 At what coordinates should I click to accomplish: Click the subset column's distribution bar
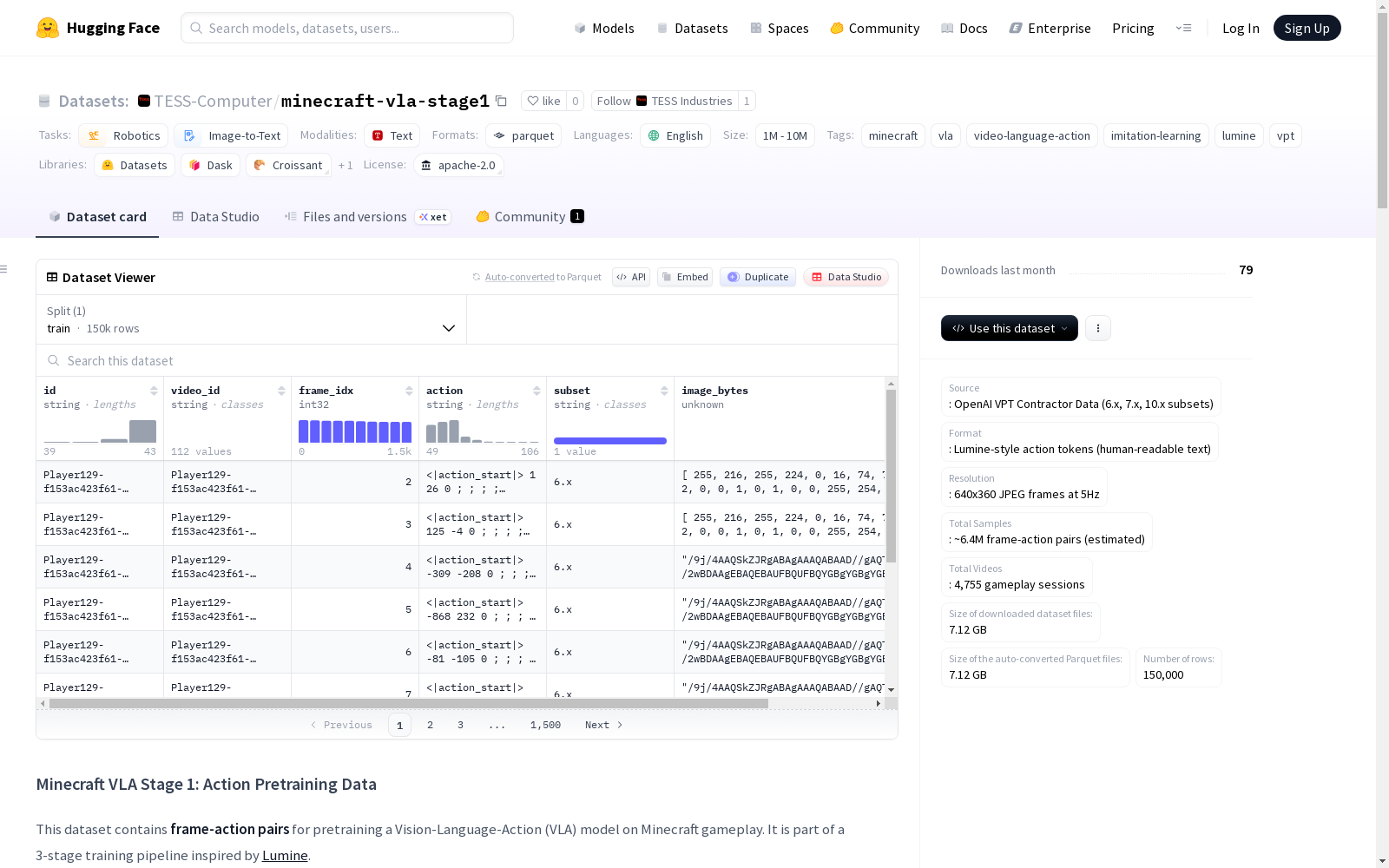click(610, 441)
